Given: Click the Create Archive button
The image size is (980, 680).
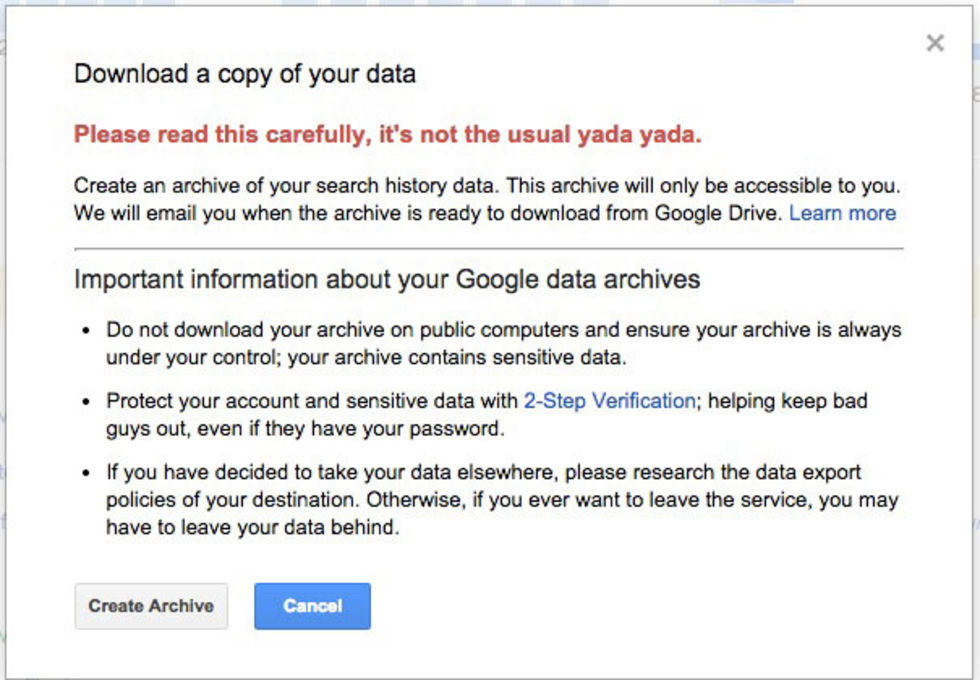Looking at the screenshot, I should point(151,606).
